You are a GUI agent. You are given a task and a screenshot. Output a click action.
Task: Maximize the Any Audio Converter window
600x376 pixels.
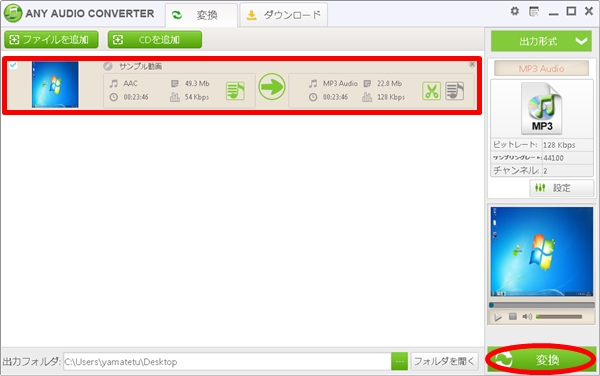coord(571,11)
